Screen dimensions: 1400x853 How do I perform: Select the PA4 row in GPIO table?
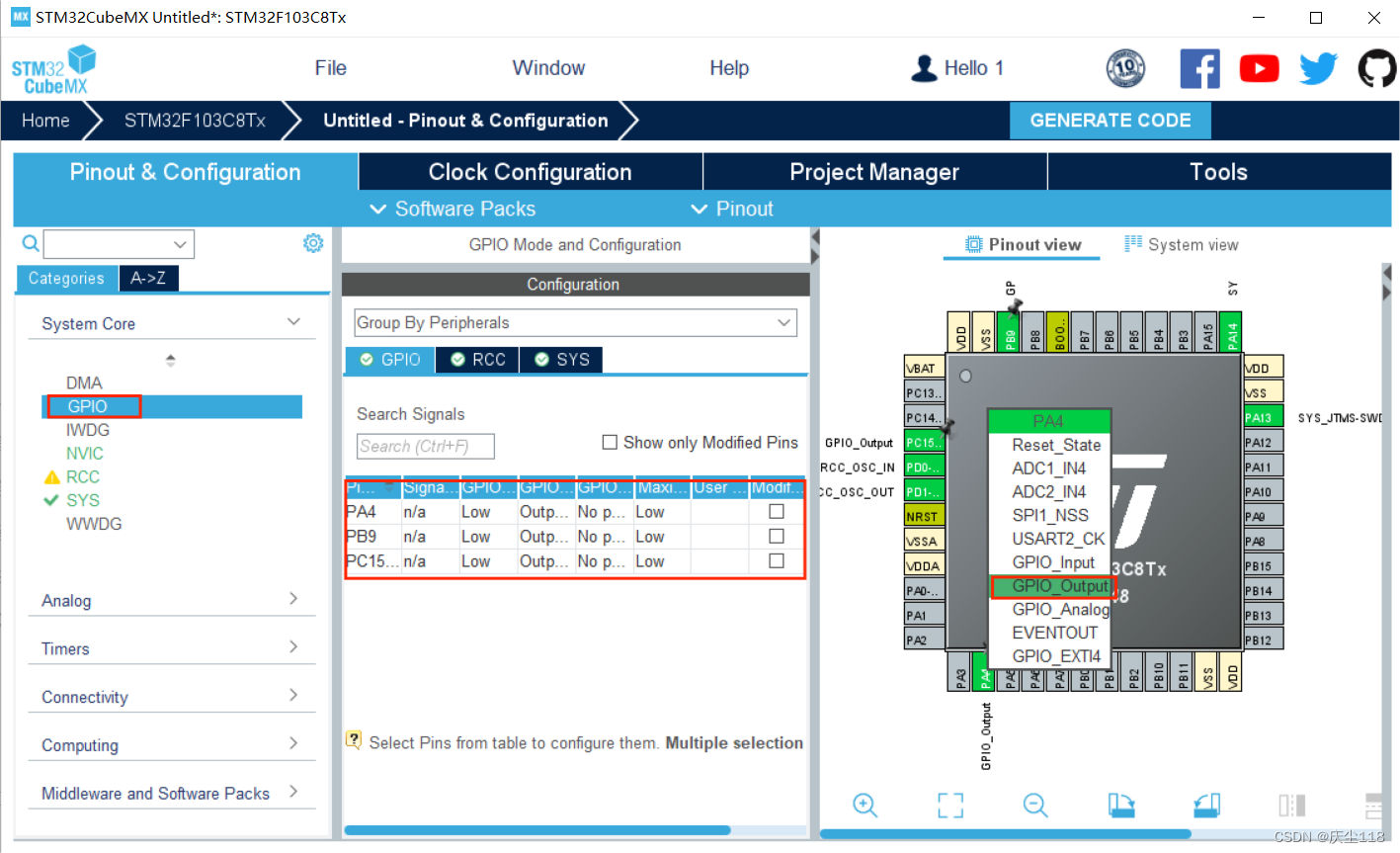click(x=574, y=512)
